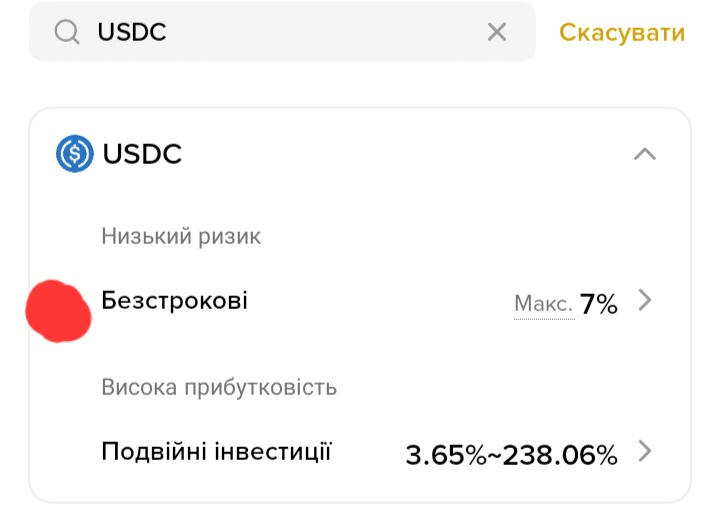720x519 pixels.
Task: Select the Безстрокові product label
Action: click(x=175, y=300)
